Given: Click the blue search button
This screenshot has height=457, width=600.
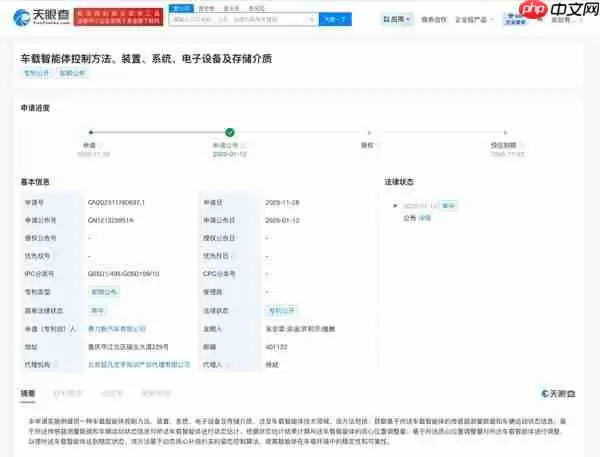Looking at the screenshot, I should point(335,19).
